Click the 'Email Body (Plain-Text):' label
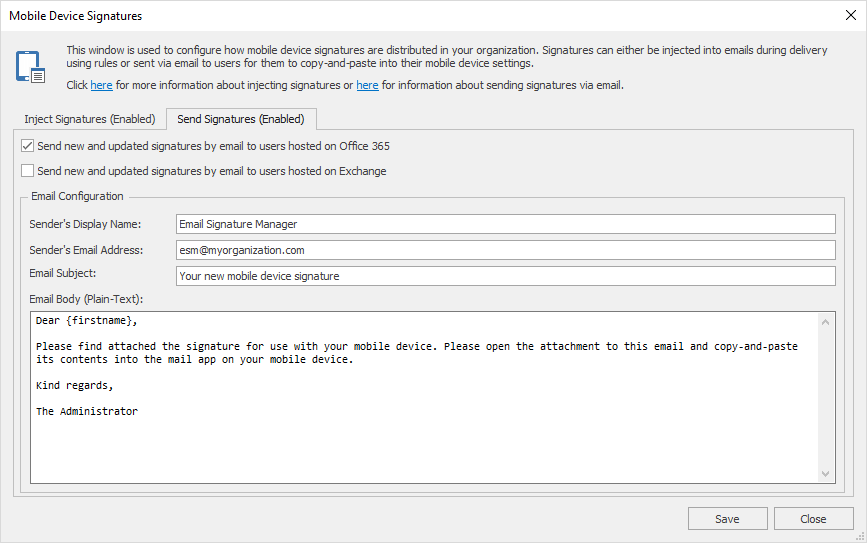 coord(86,299)
